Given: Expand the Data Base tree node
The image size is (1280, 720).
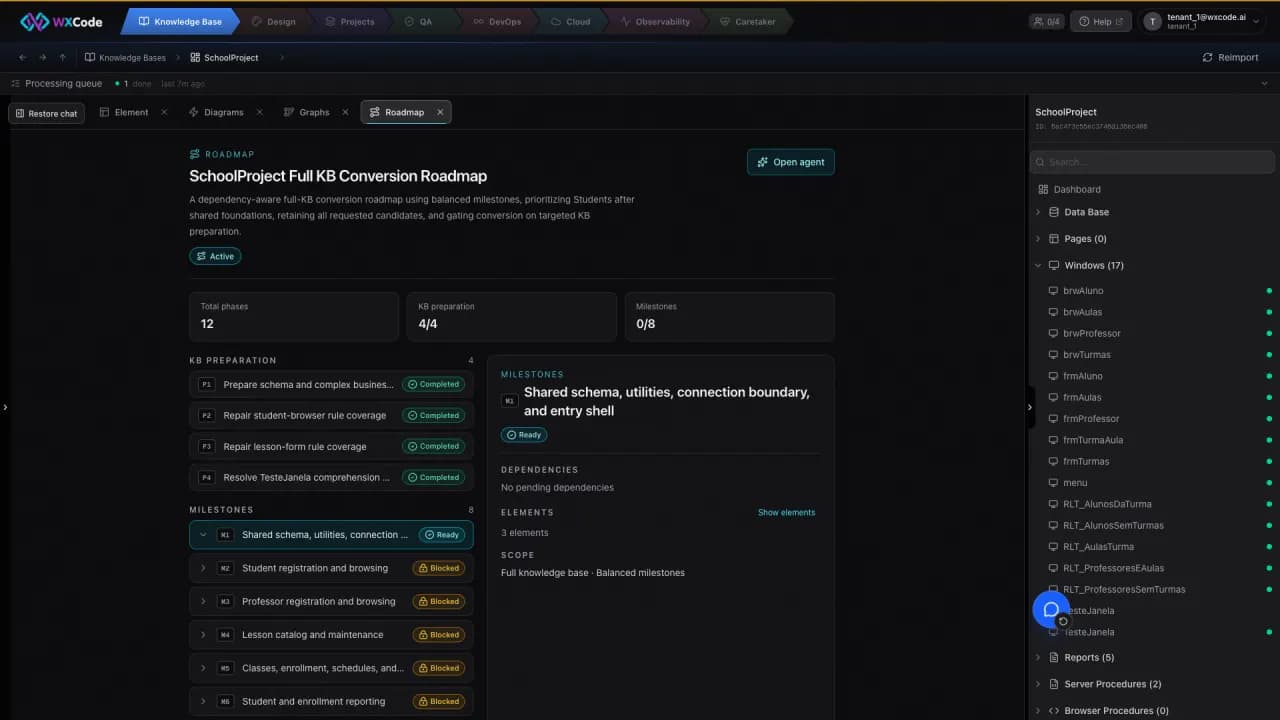Looking at the screenshot, I should point(1038,212).
